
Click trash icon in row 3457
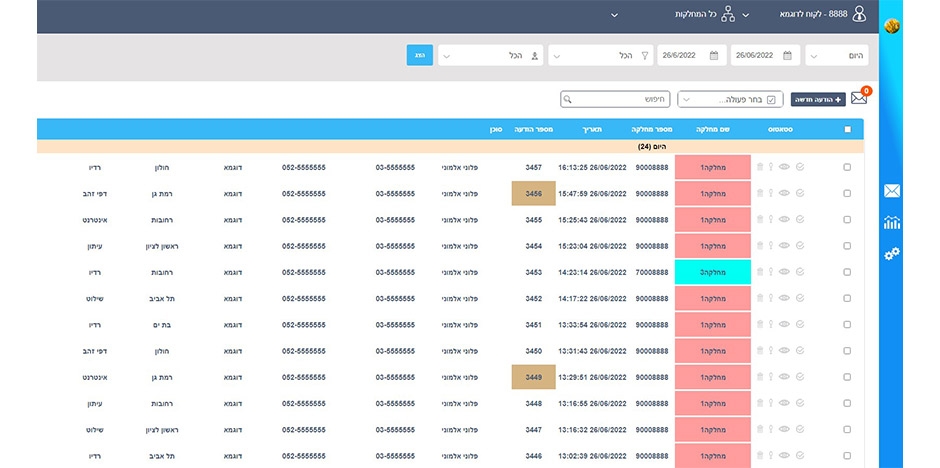click(760, 167)
